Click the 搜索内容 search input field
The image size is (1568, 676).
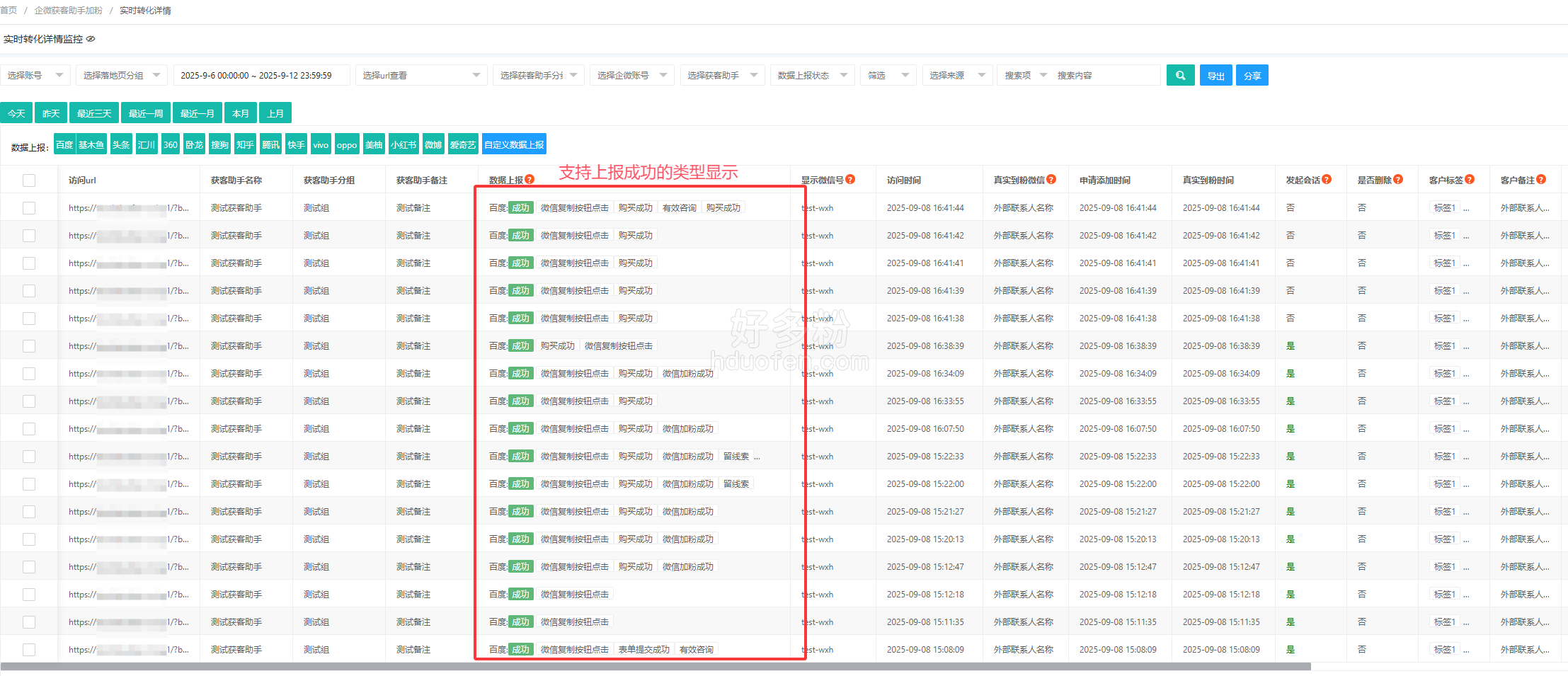pyautogui.click(x=1104, y=75)
